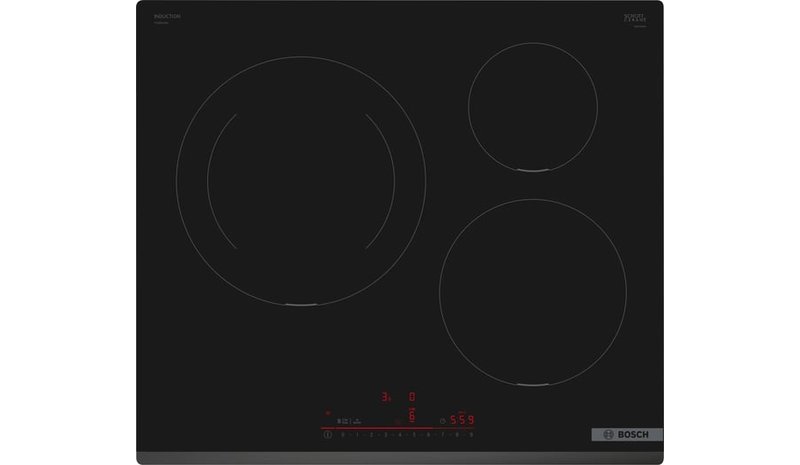The image size is (800, 465).
Task: Tap the small red indicator above power
Action: click(328, 413)
